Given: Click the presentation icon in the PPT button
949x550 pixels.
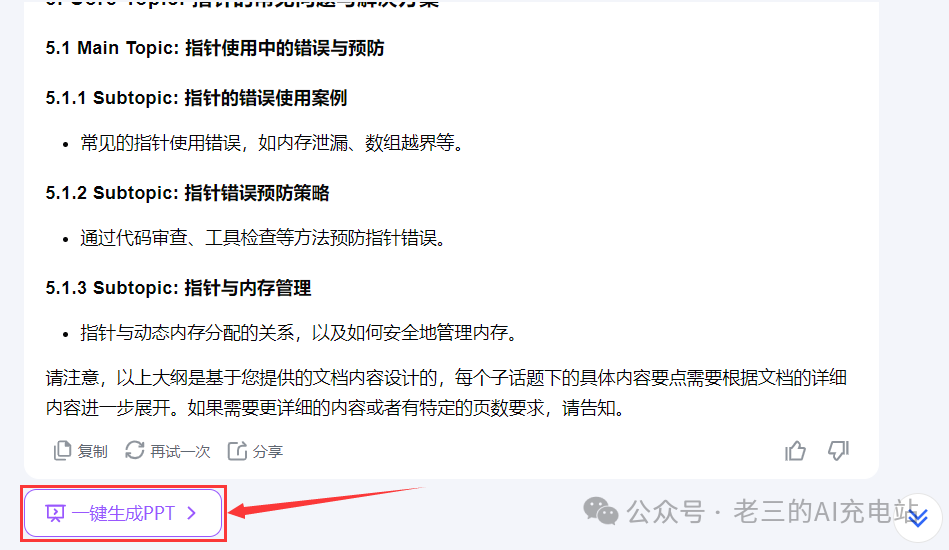Looking at the screenshot, I should pyautogui.click(x=55, y=514).
